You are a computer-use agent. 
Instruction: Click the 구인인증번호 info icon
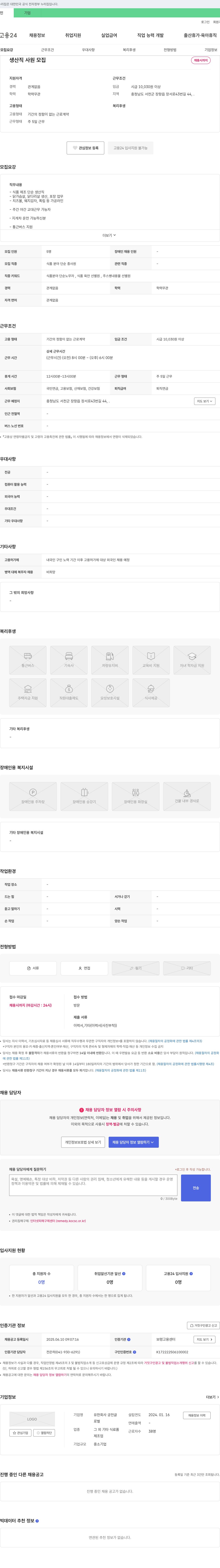point(134,1352)
